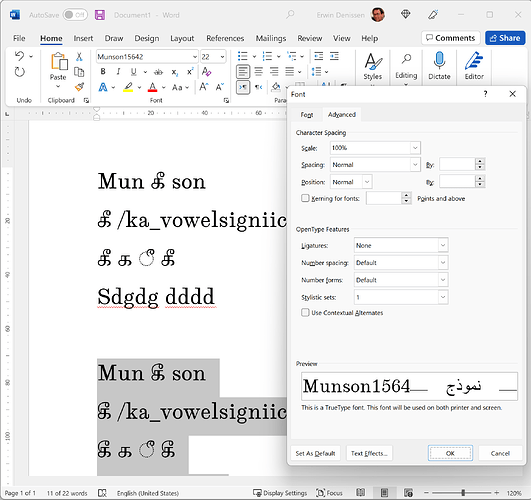Click the Spacing By value field

pos(457,165)
